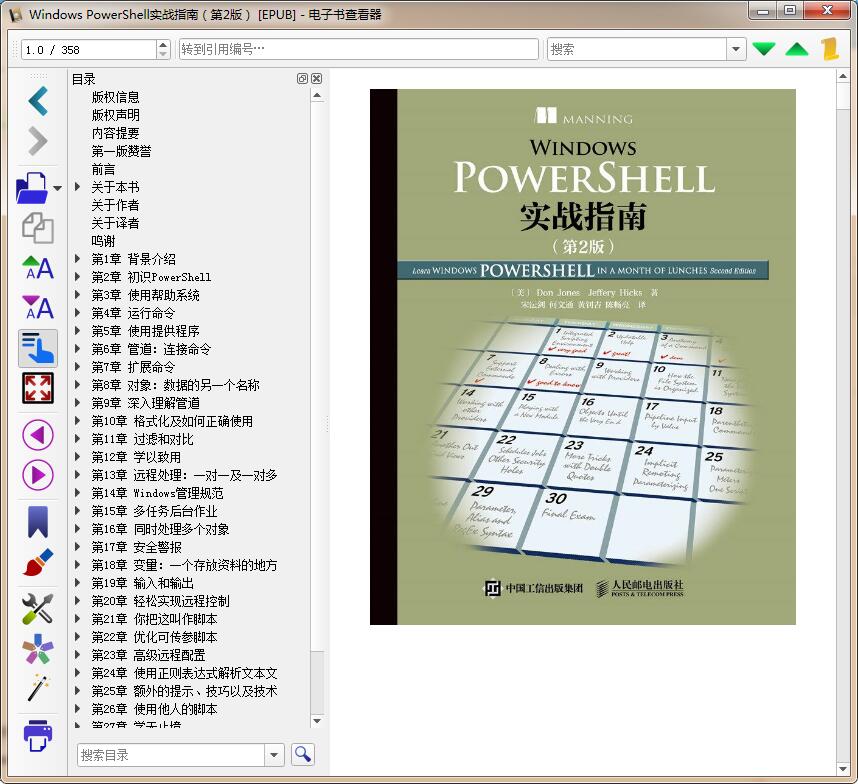The height and width of the screenshot is (784, 858).
Task: Open the color theme paintbrush tool
Action: (x=38, y=562)
